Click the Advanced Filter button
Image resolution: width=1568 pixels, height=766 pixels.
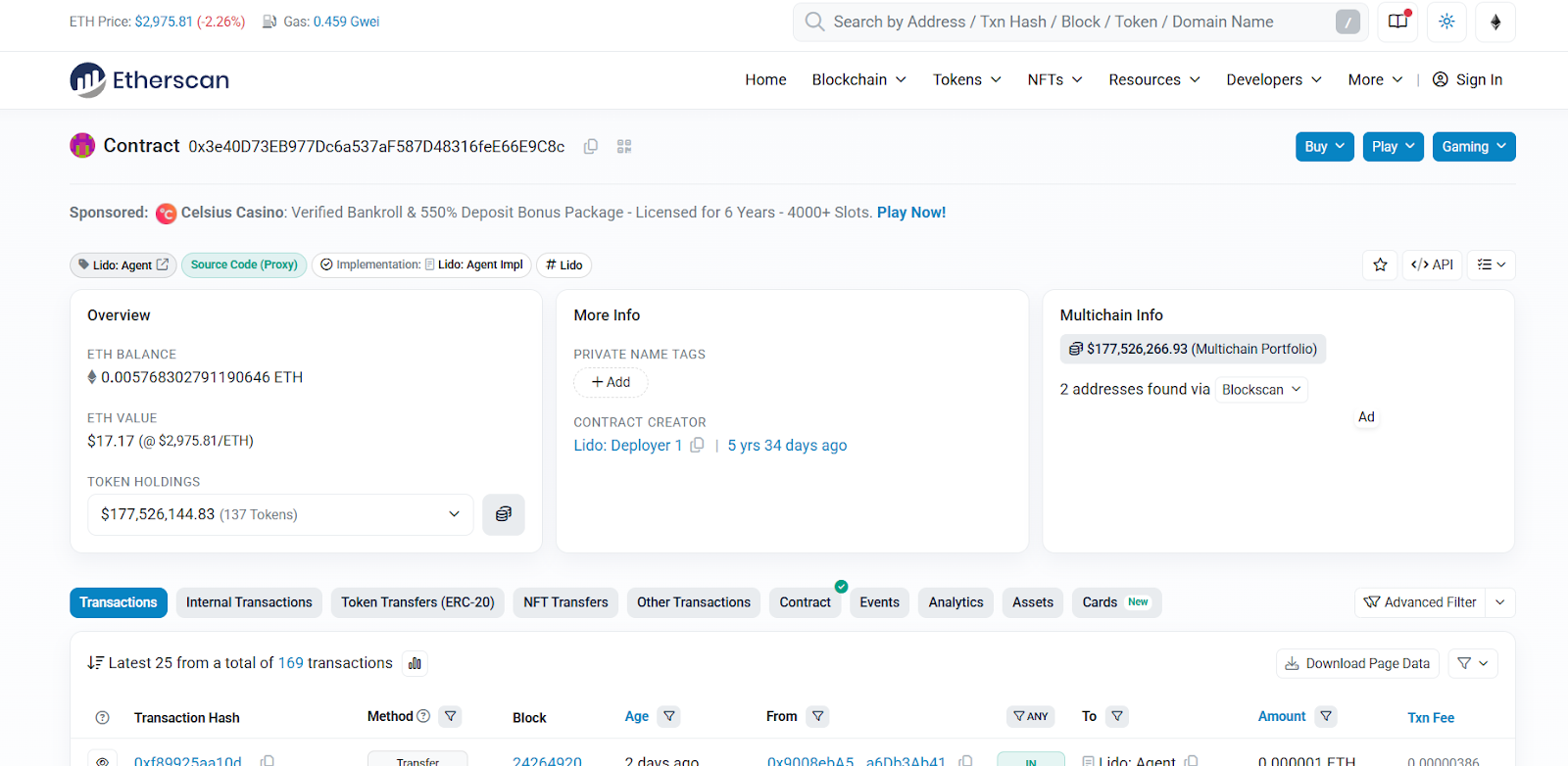tap(1420, 602)
